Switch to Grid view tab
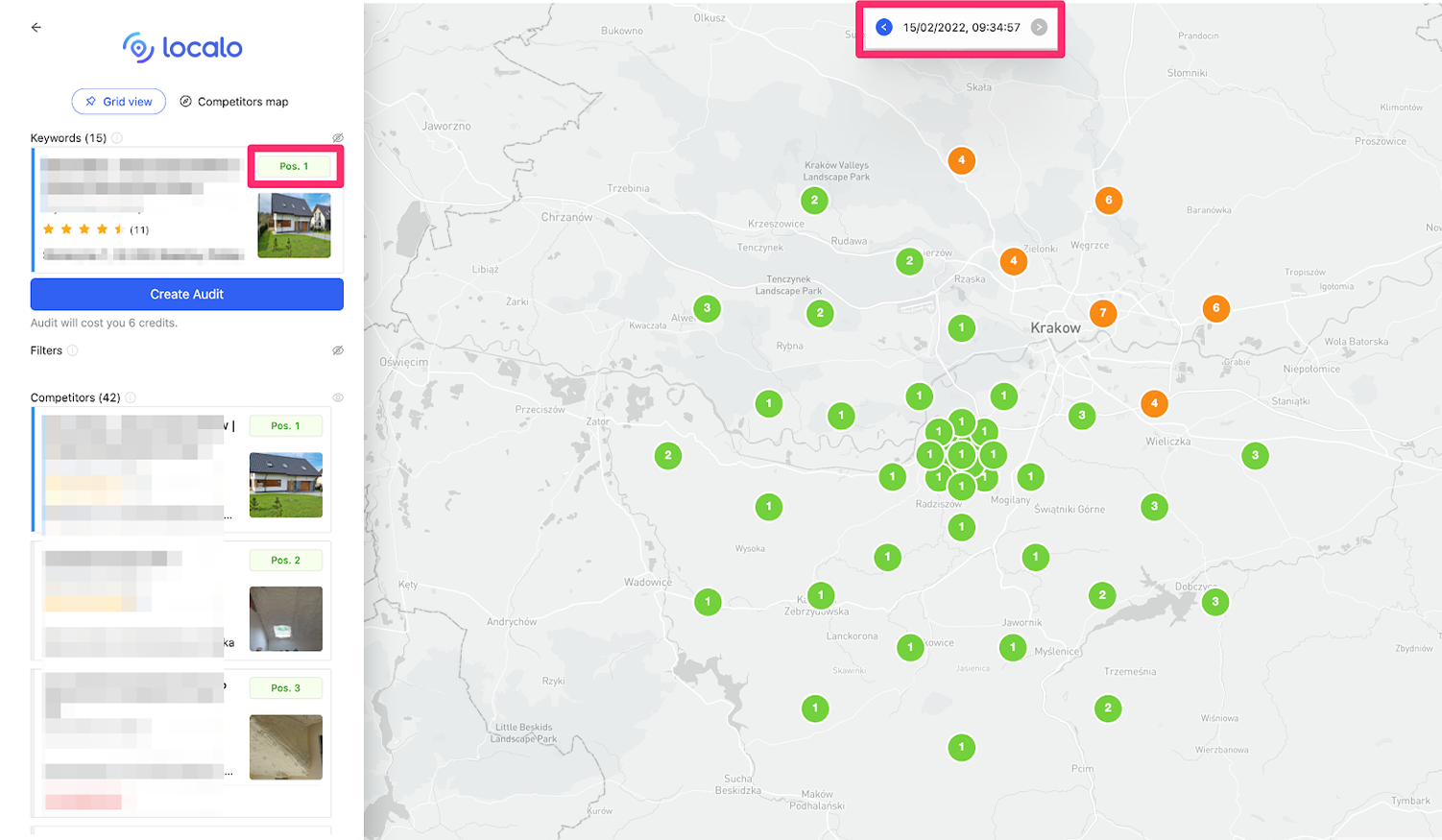The height and width of the screenshot is (840, 1442). coord(119,102)
